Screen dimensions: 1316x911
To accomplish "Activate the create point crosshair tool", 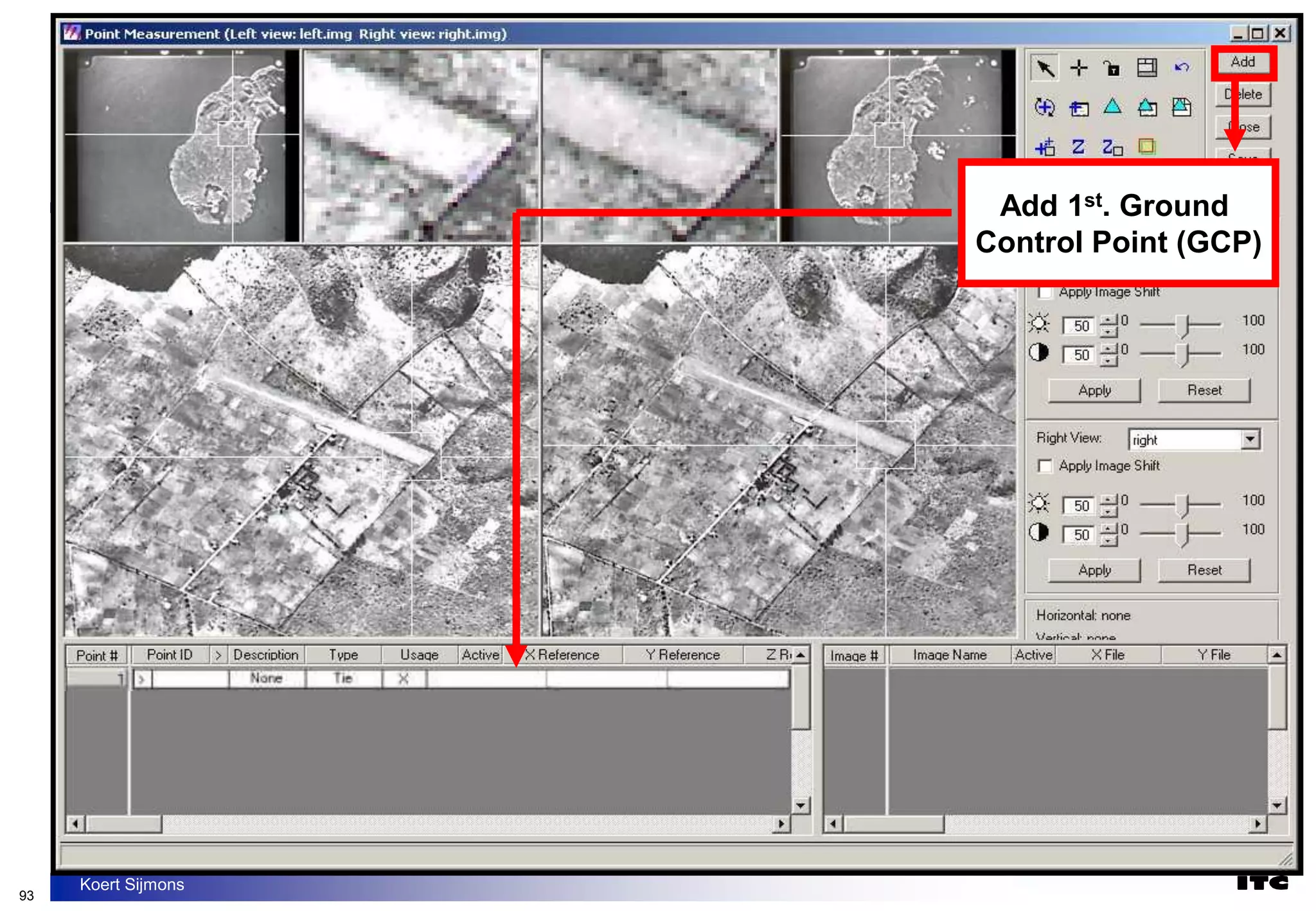I will point(1079,67).
